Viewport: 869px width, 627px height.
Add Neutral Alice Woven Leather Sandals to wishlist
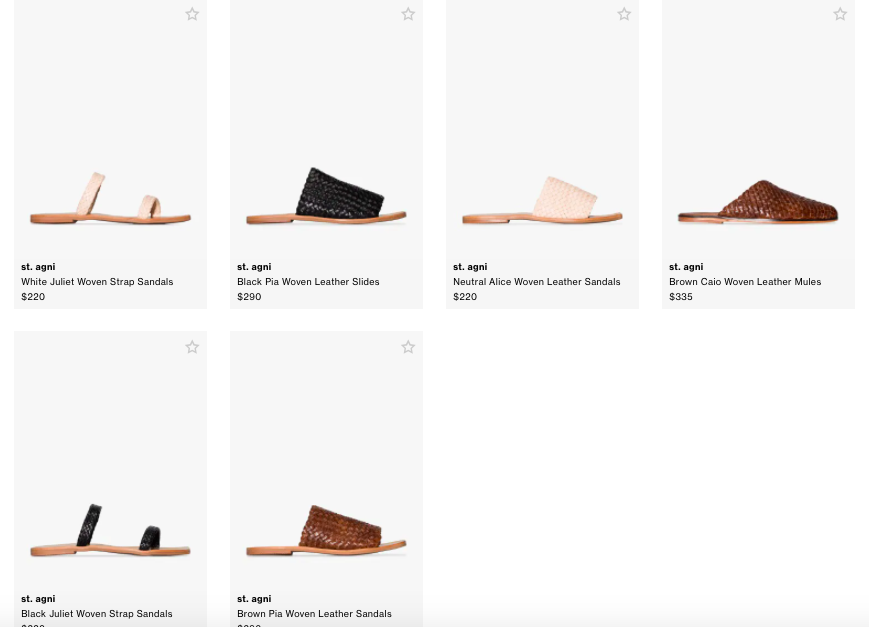pyautogui.click(x=624, y=14)
